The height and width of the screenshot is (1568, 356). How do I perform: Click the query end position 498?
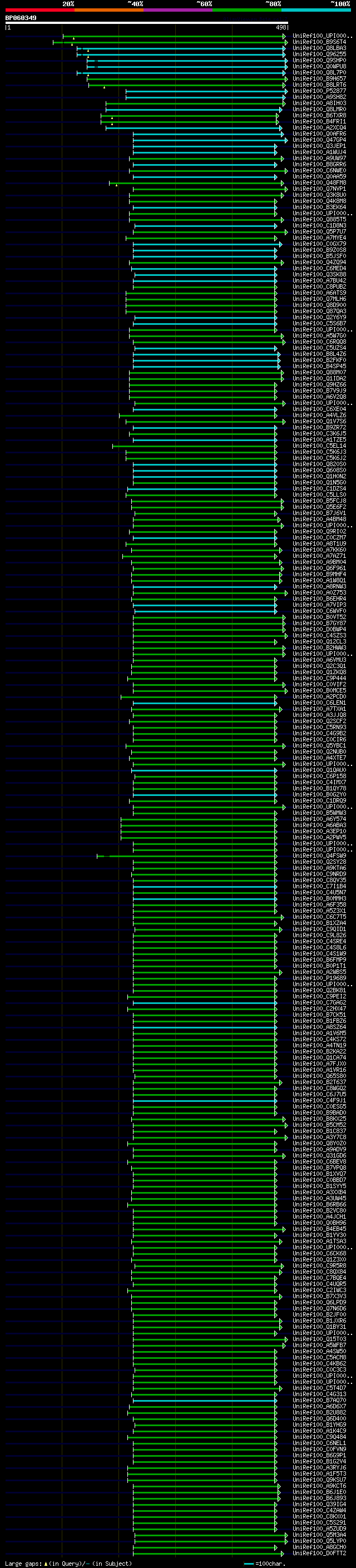click(280, 27)
